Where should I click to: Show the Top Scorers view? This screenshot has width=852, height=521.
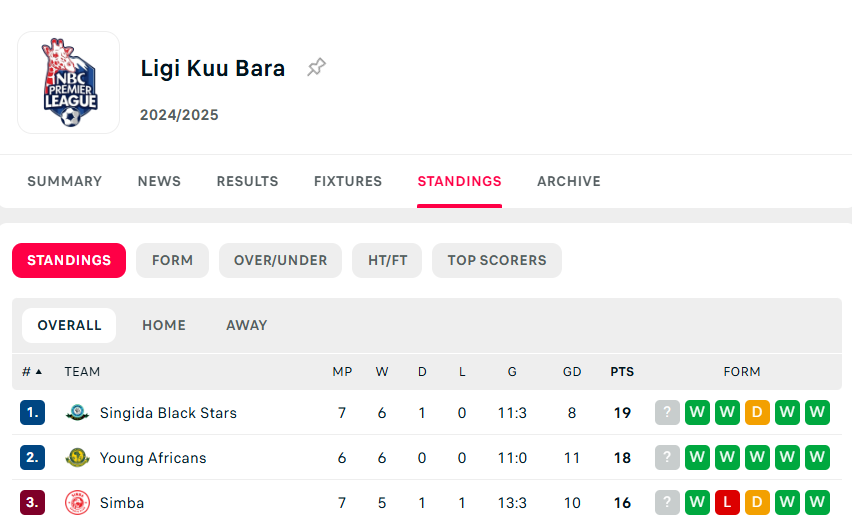tap(496, 260)
